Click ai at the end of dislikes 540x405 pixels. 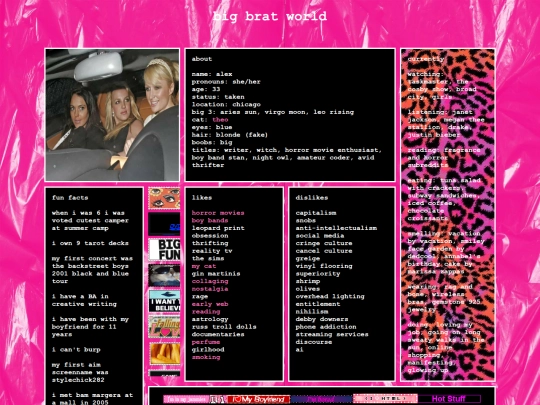tap(300, 350)
